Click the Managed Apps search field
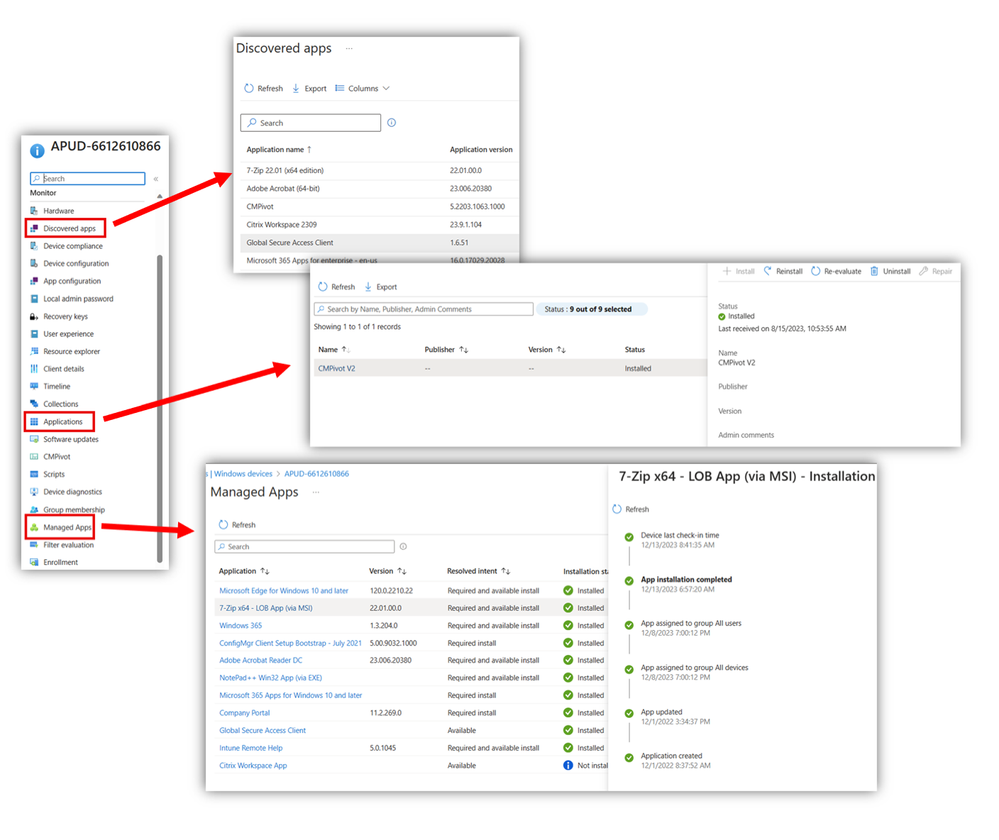 (305, 546)
